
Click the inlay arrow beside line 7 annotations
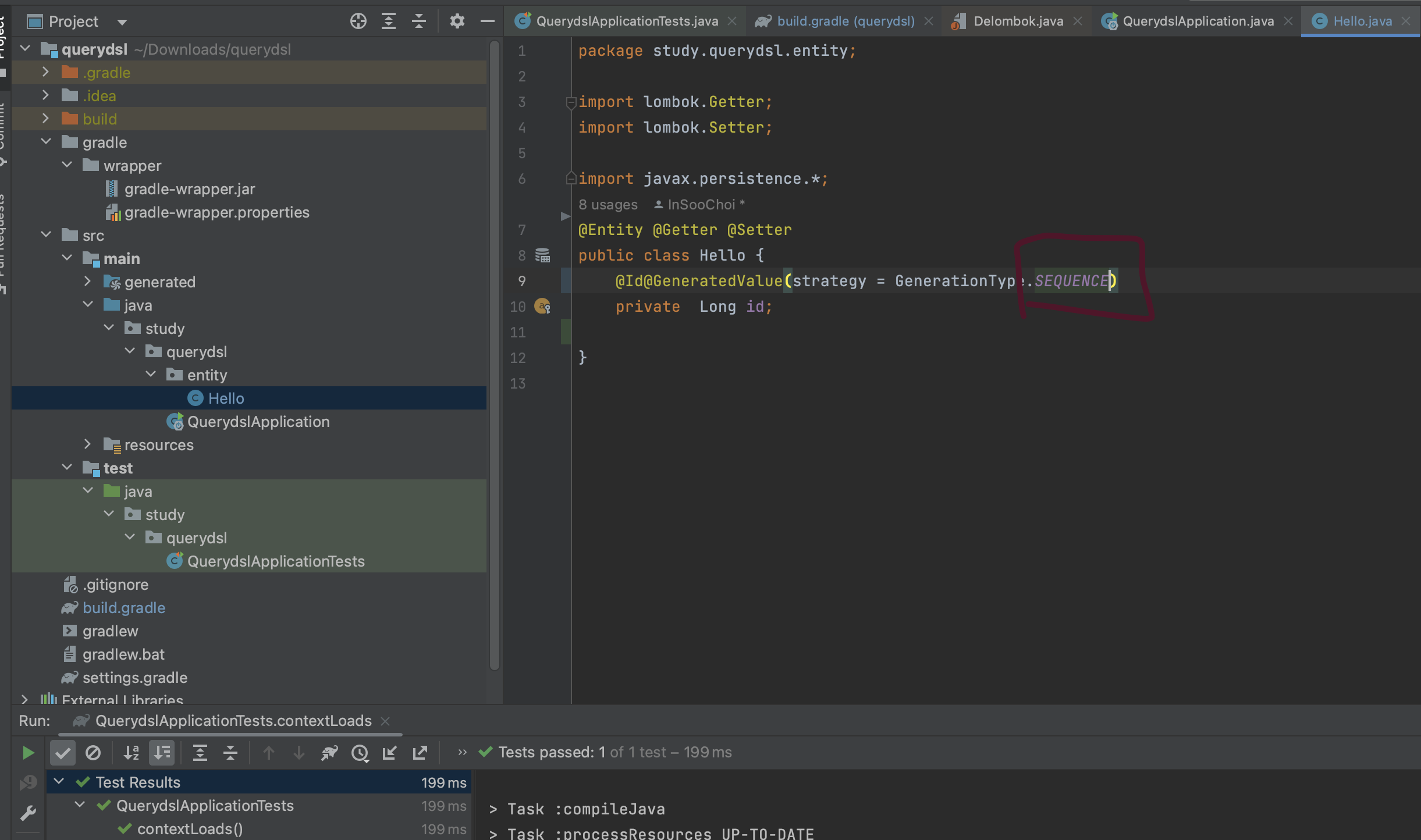565,216
